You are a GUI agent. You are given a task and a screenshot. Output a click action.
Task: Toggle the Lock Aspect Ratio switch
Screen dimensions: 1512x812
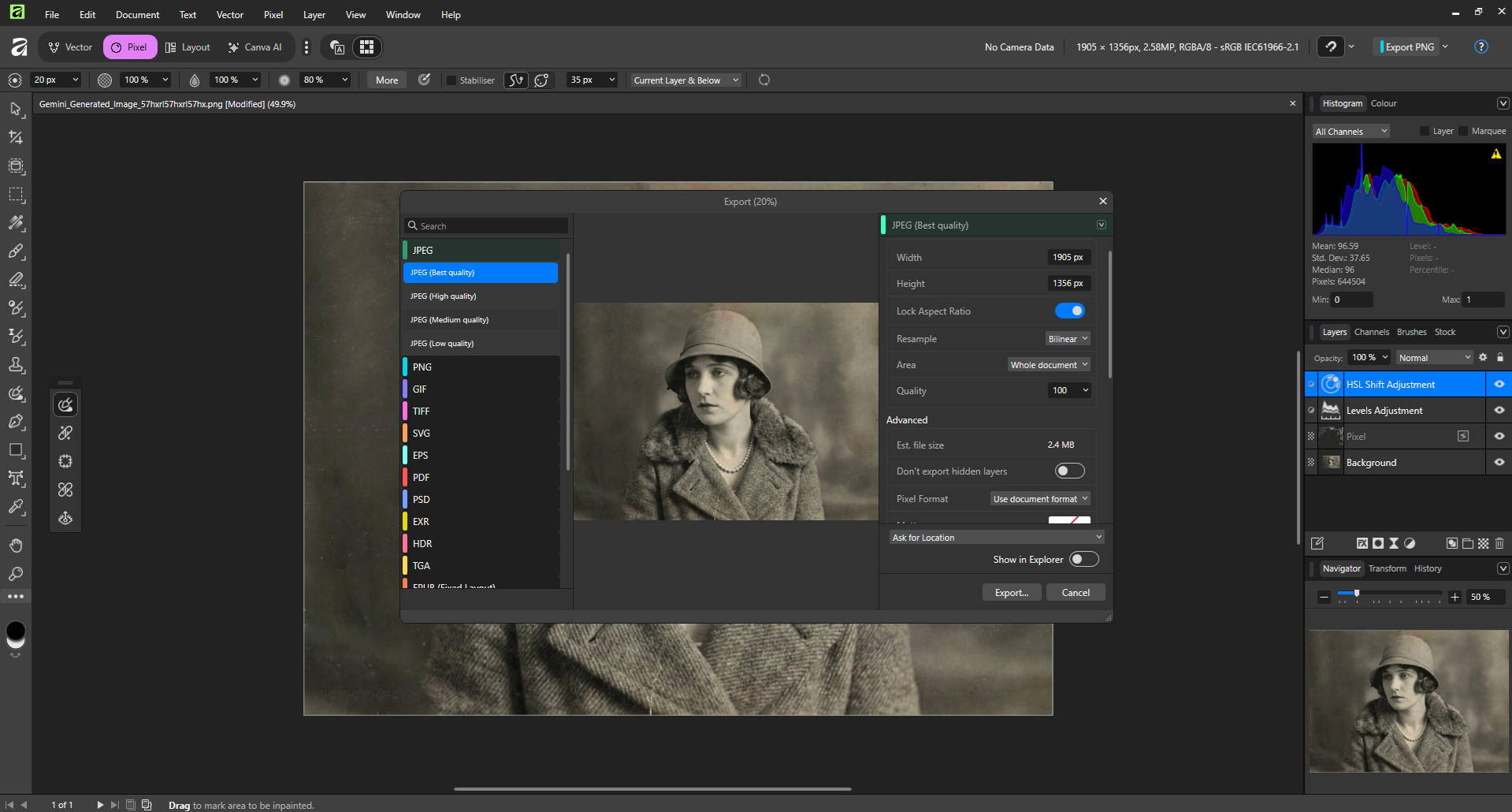click(1069, 311)
